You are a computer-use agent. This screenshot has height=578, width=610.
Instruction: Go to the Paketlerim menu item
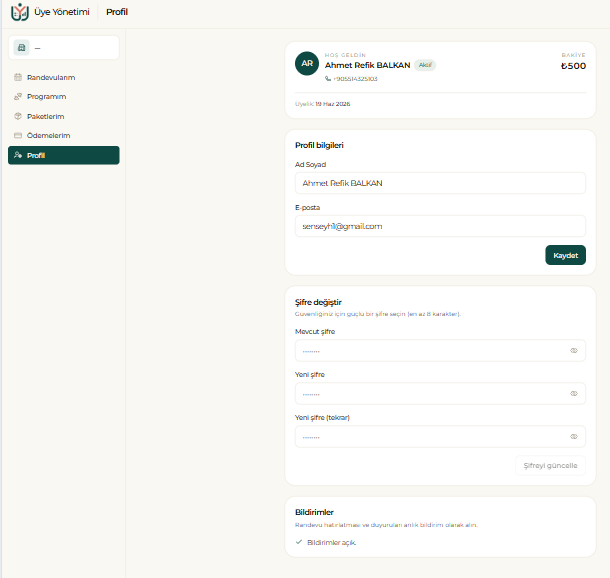pyautogui.click(x=64, y=116)
